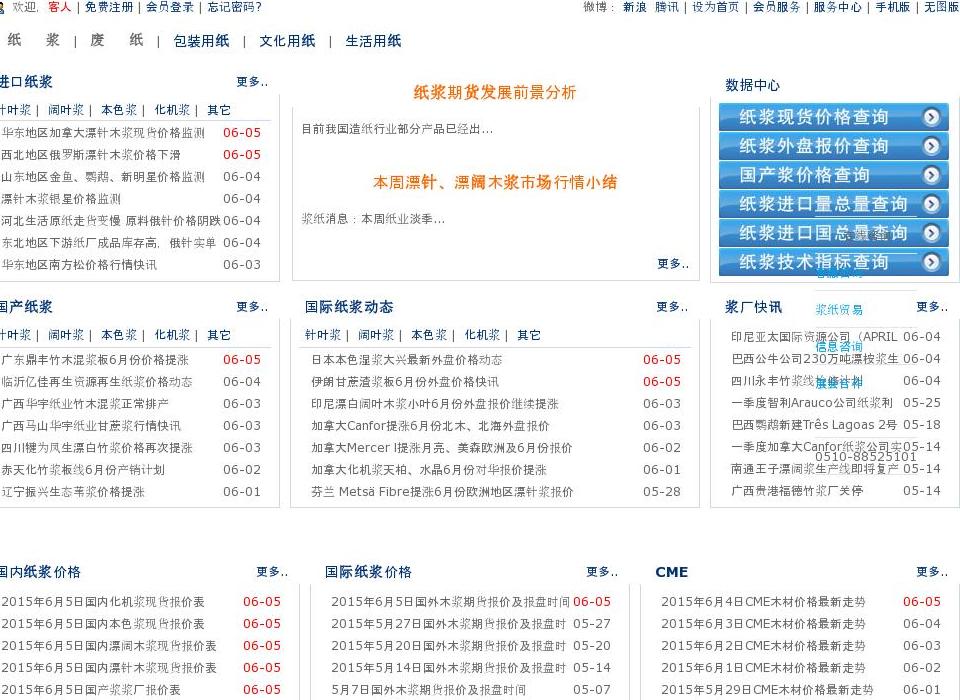The height and width of the screenshot is (700, 960).
Task: Click 更多 in center headline box
Action: 673,263
